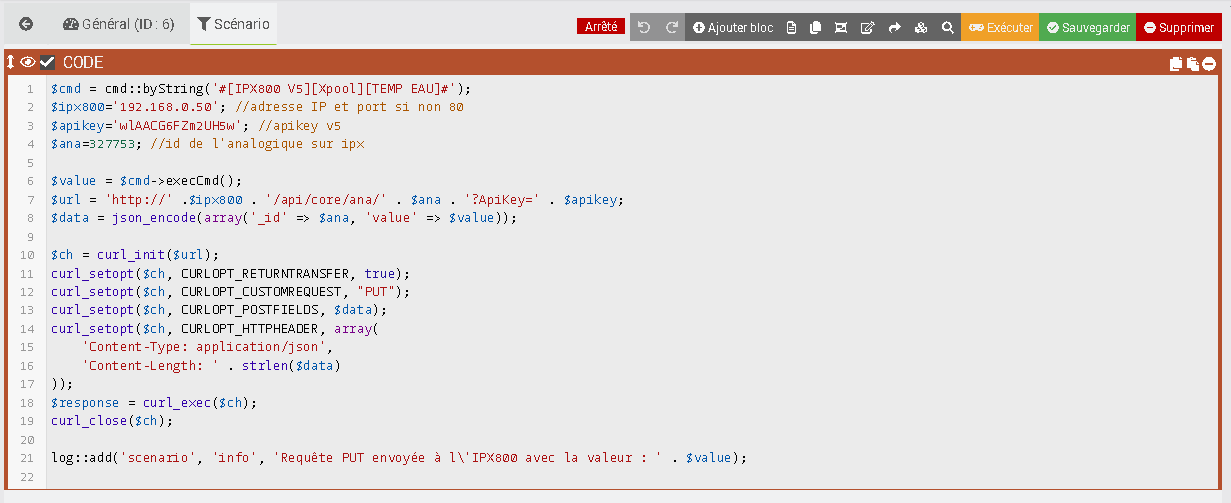The height and width of the screenshot is (503, 1231).
Task: Click the CURLOPT_POSTFIELDS line
Action: coord(219,310)
